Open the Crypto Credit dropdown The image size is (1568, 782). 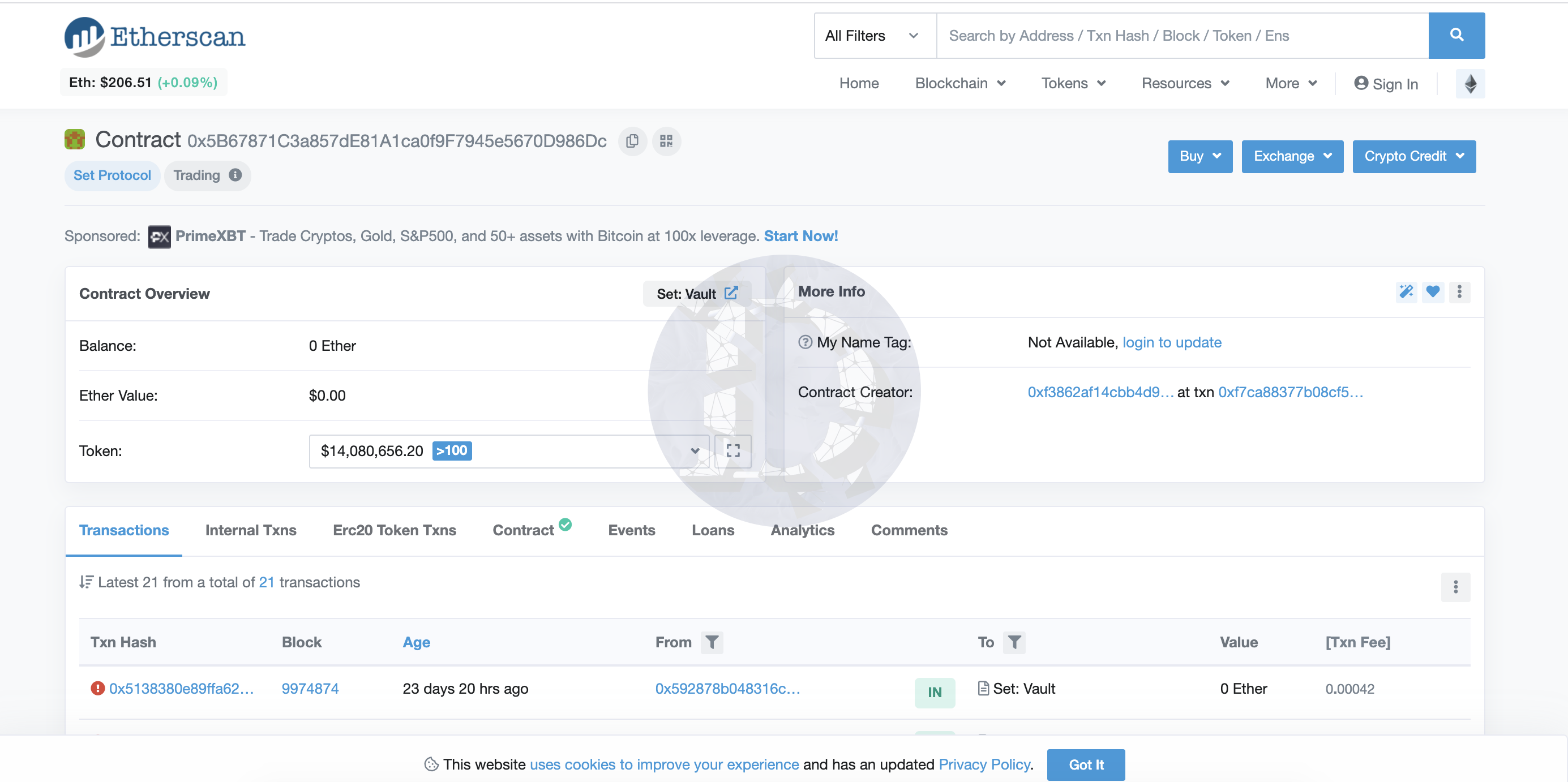pyautogui.click(x=1414, y=156)
